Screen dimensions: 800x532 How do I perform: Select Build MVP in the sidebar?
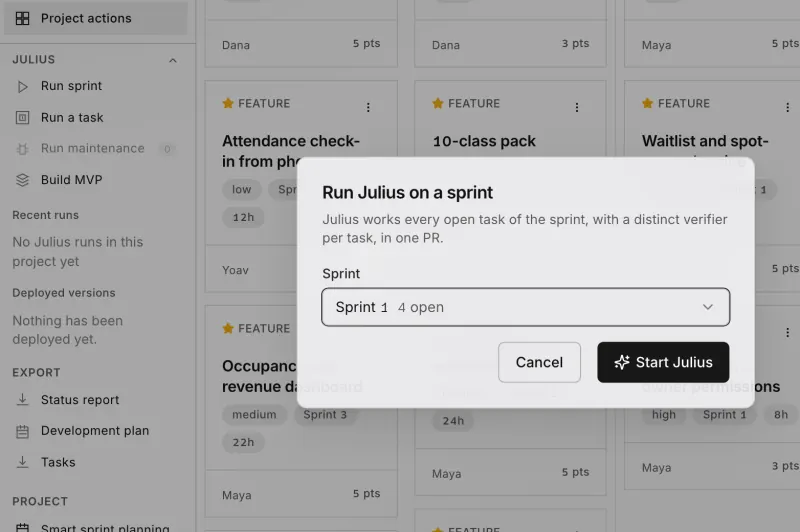point(71,180)
